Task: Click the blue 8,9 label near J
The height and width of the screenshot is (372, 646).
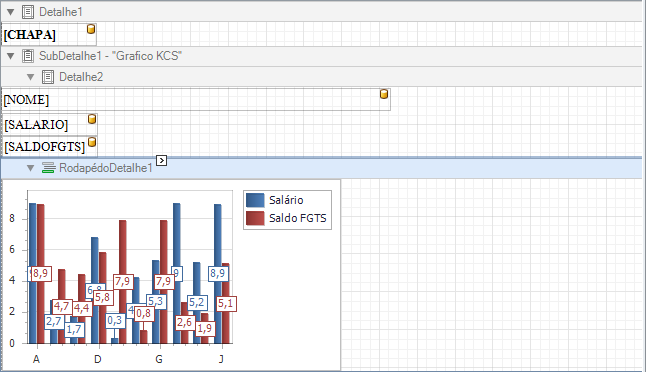Action: click(x=218, y=274)
